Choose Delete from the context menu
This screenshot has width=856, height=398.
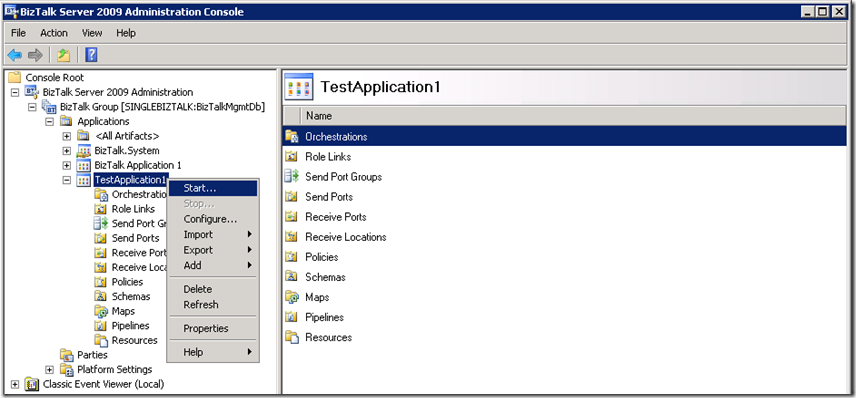pos(213,289)
